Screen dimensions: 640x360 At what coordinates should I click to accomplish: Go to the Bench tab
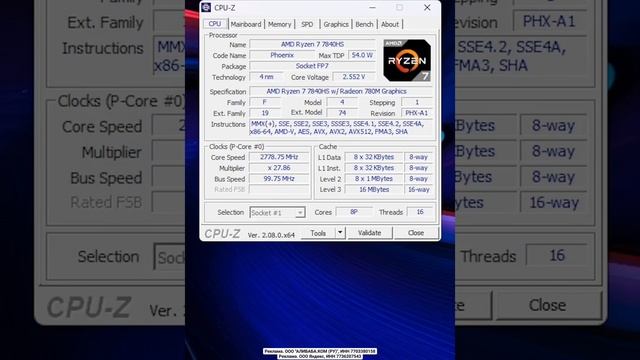(x=364, y=24)
